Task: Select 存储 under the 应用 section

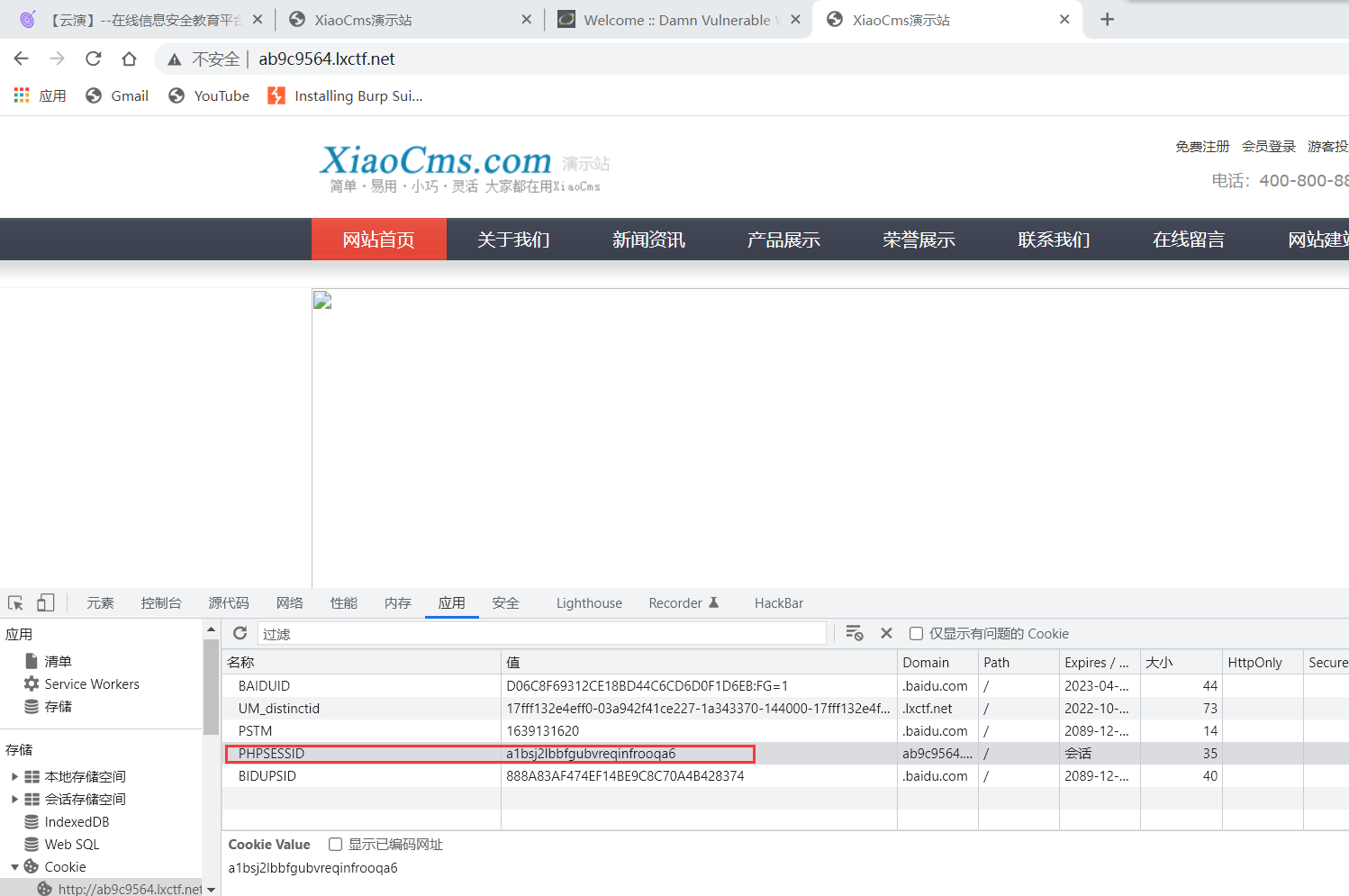Action: coord(58,707)
